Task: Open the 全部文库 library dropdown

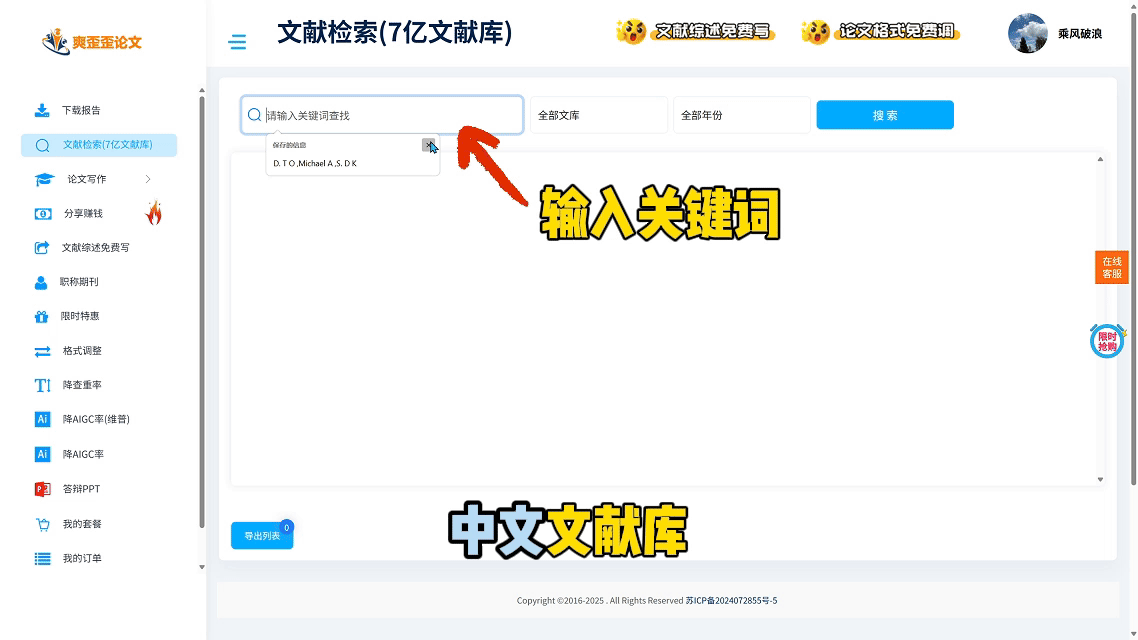Action: (x=598, y=115)
